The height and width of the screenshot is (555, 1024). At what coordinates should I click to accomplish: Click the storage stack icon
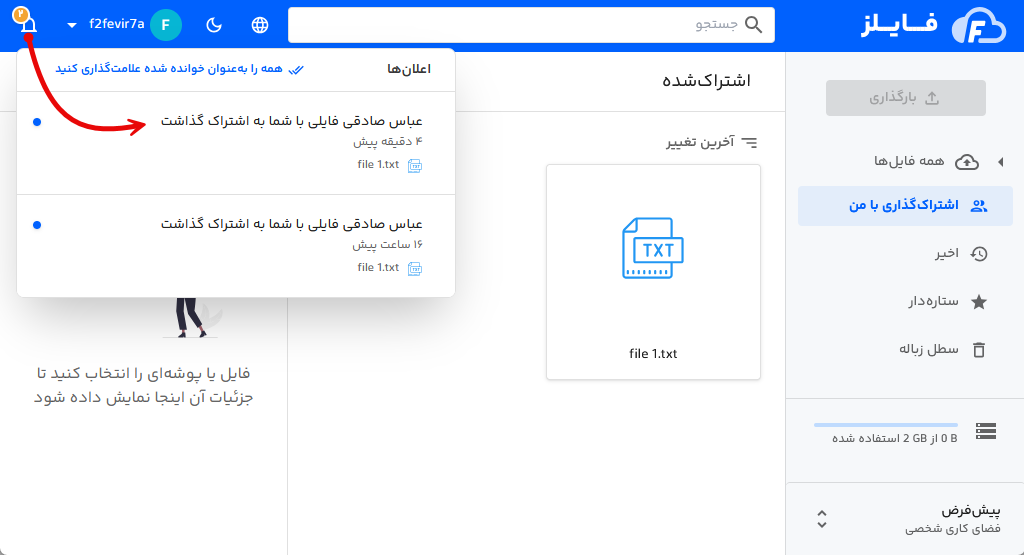click(x=985, y=431)
